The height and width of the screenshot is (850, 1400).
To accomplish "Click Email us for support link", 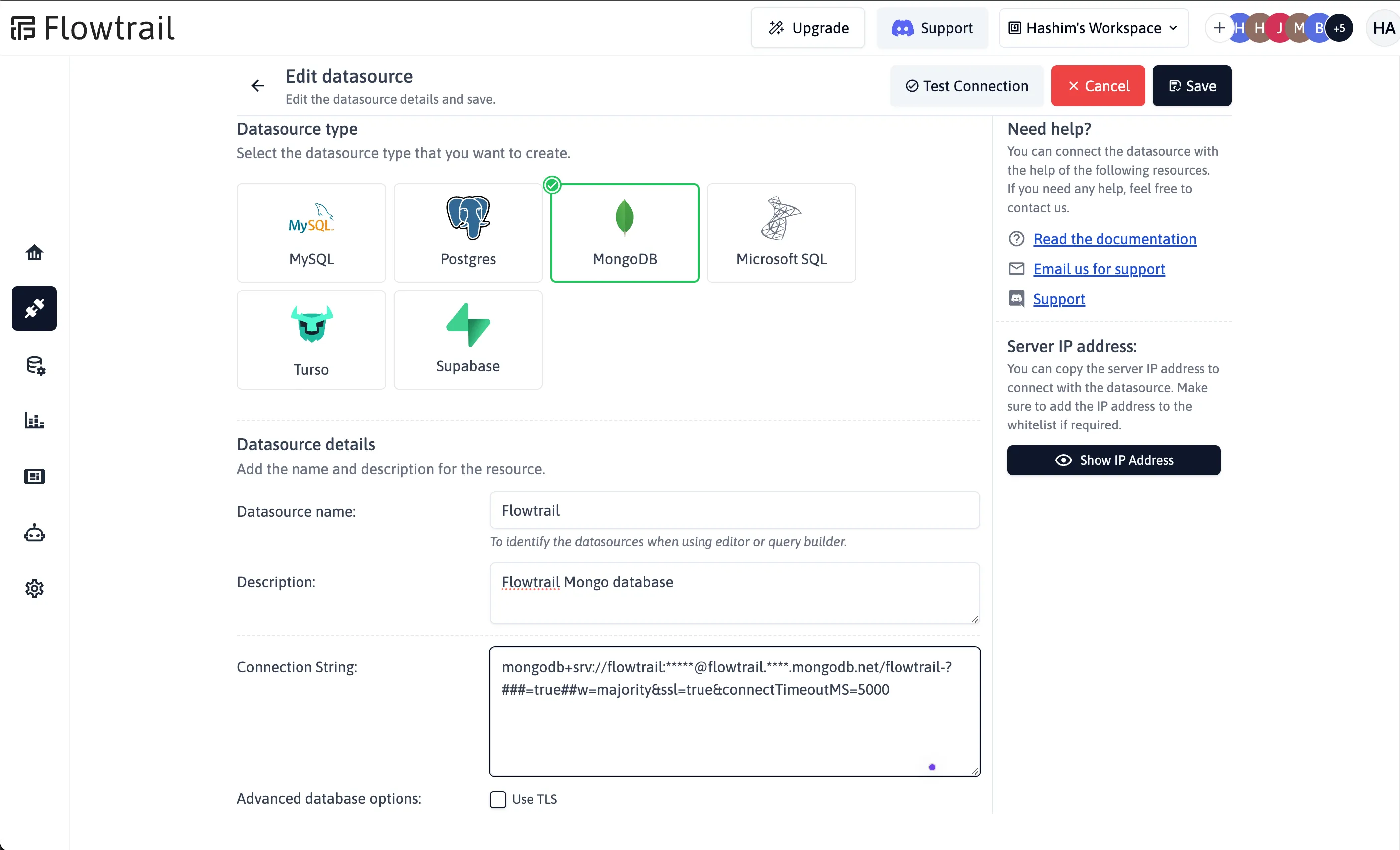I will coord(1099,268).
